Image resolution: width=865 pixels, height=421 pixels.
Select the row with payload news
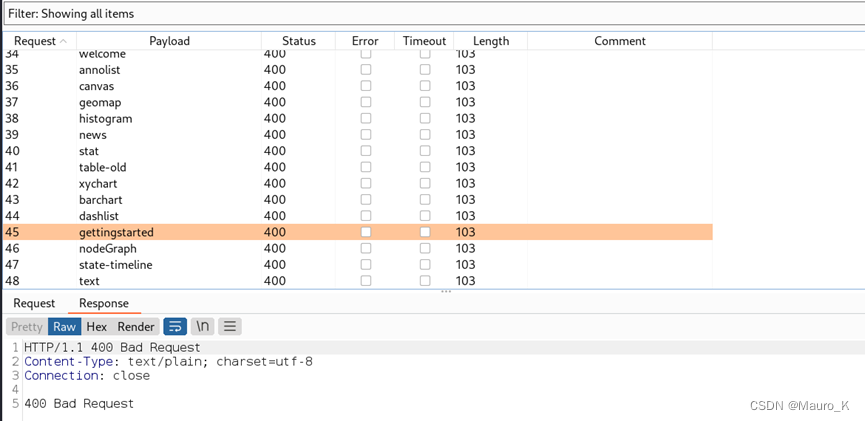click(357, 135)
